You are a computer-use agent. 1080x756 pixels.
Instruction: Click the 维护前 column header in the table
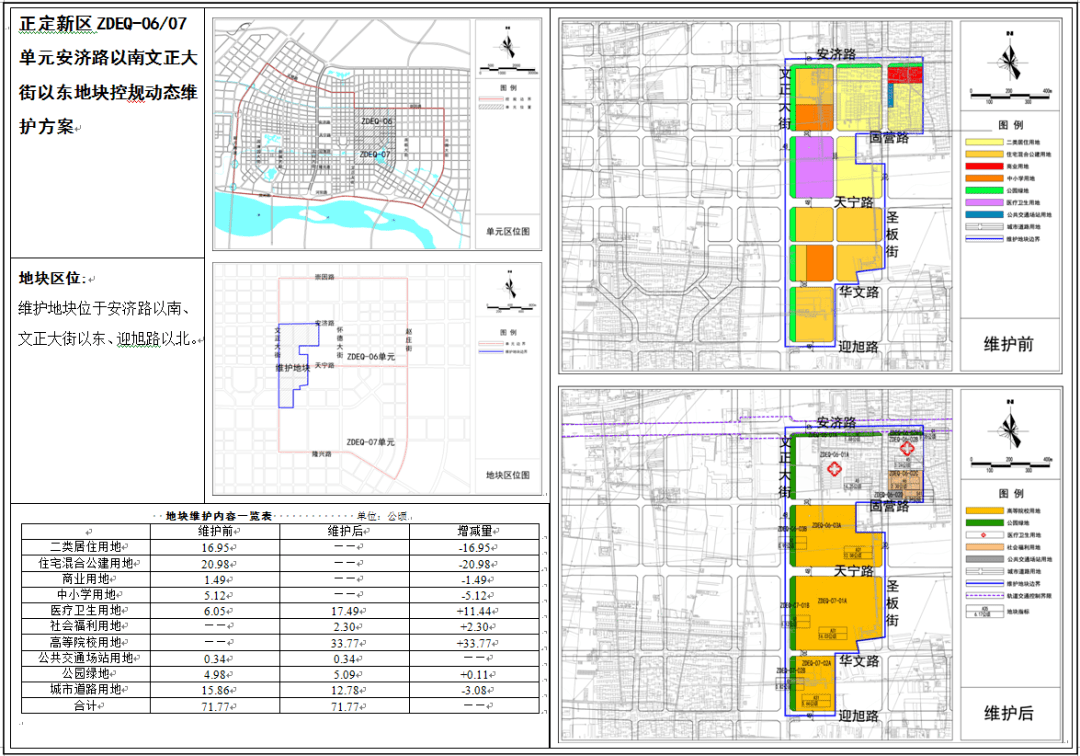214,531
